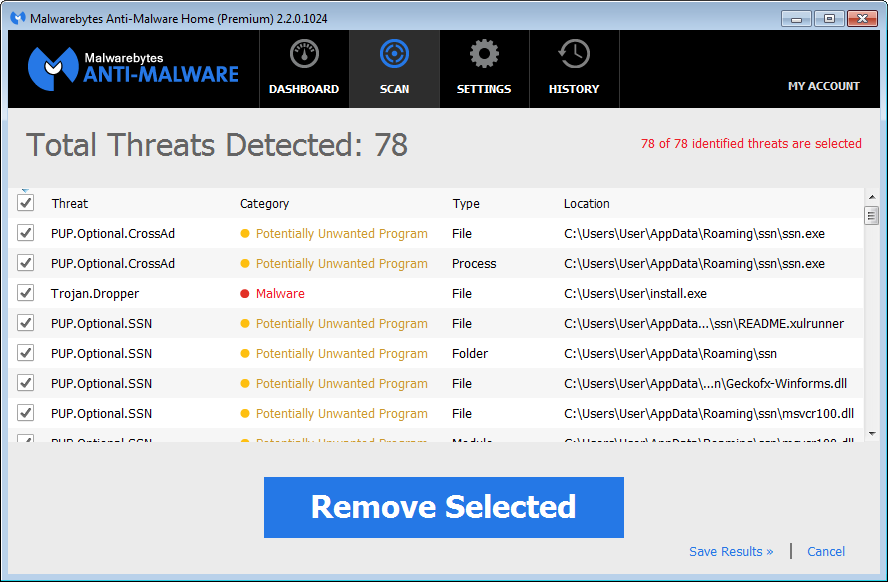
Task: Click the Malwarebytes Anti-Malware logo
Action: [x=134, y=69]
